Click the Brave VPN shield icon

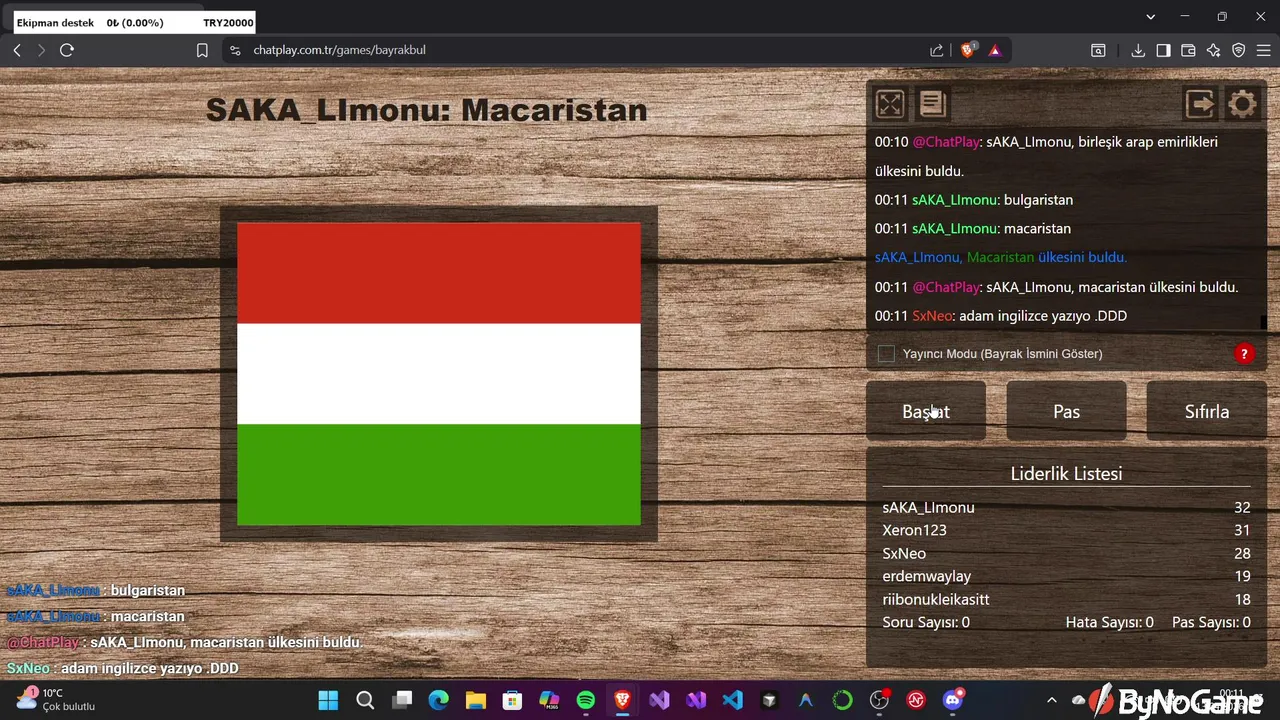1238,50
